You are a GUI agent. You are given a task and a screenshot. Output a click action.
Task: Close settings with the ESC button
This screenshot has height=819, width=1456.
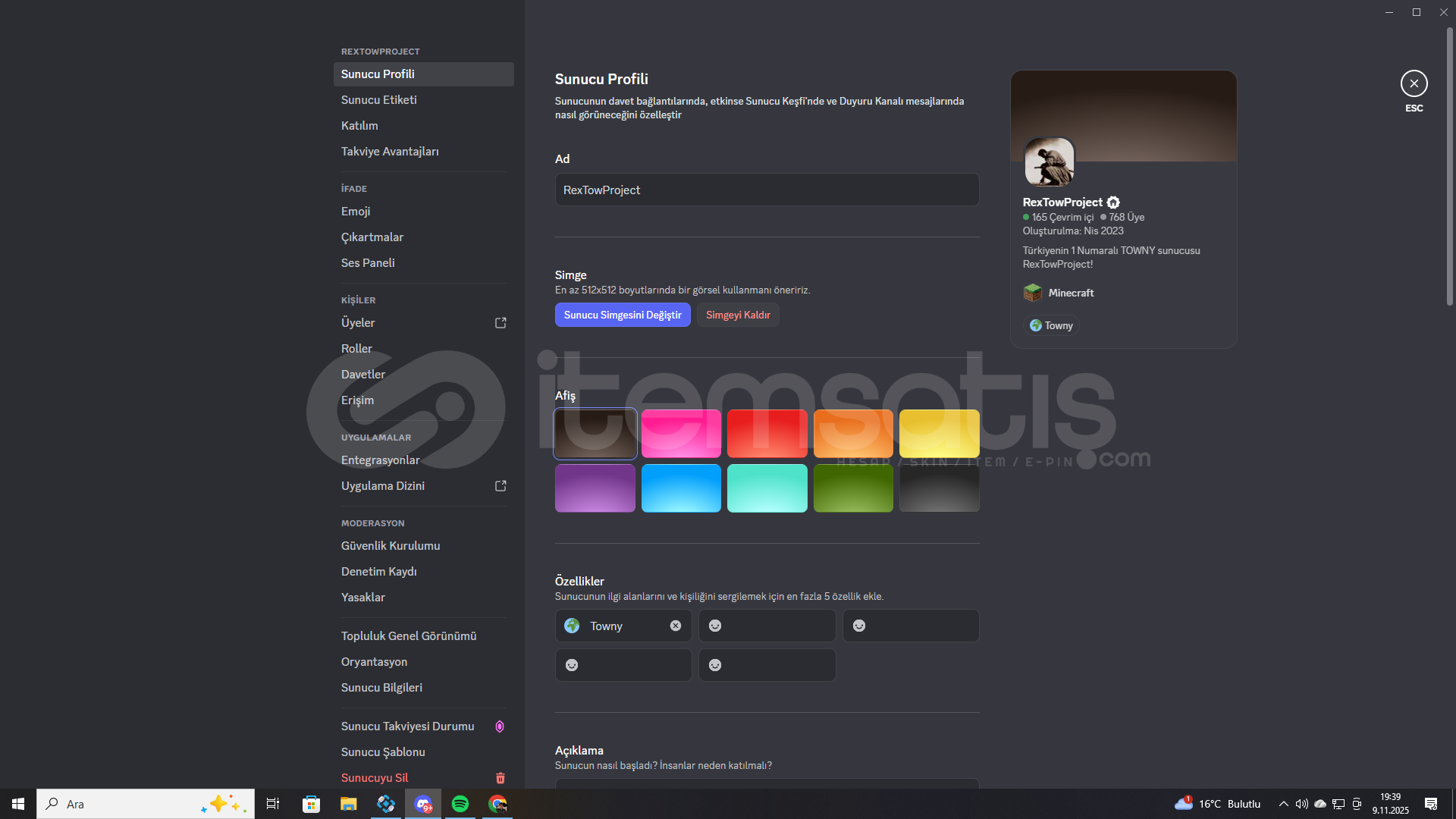(x=1414, y=83)
